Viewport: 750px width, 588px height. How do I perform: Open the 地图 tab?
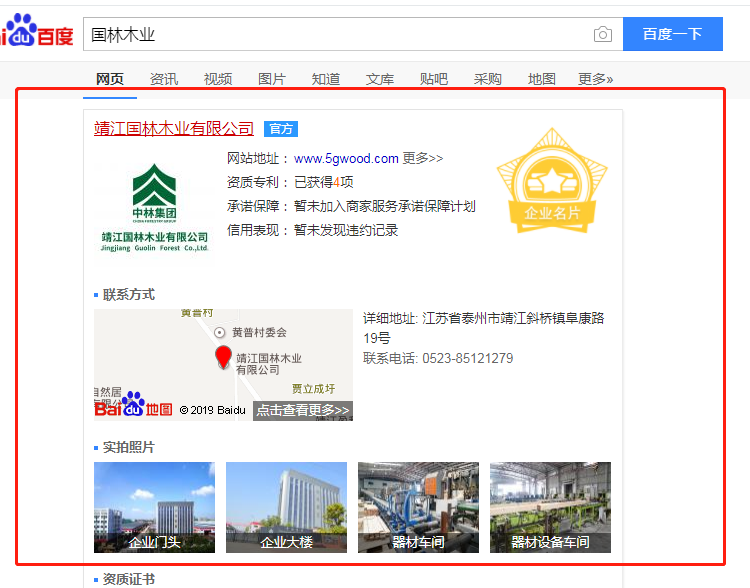(x=542, y=79)
